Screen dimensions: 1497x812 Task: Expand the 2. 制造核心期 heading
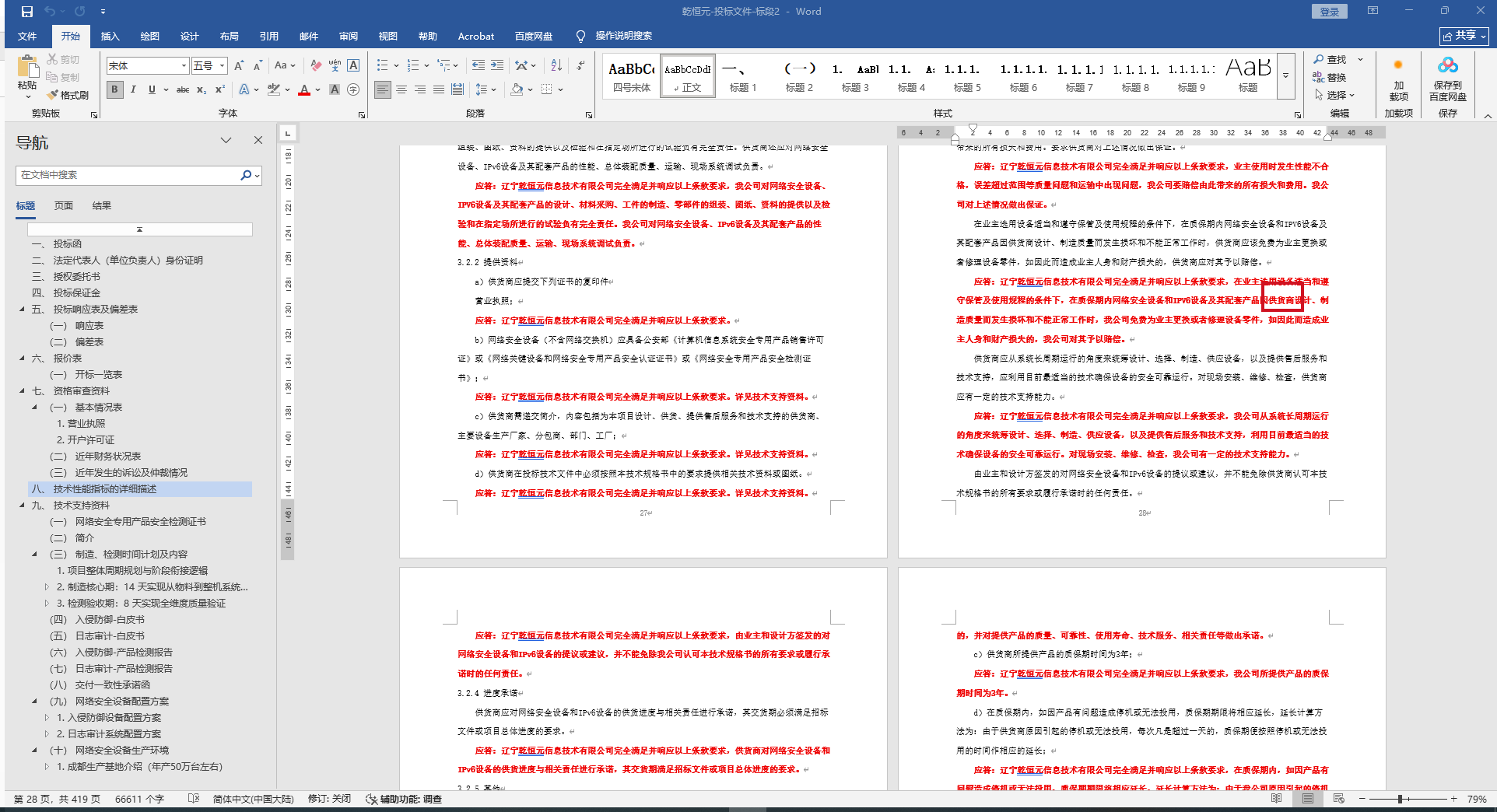[47, 587]
